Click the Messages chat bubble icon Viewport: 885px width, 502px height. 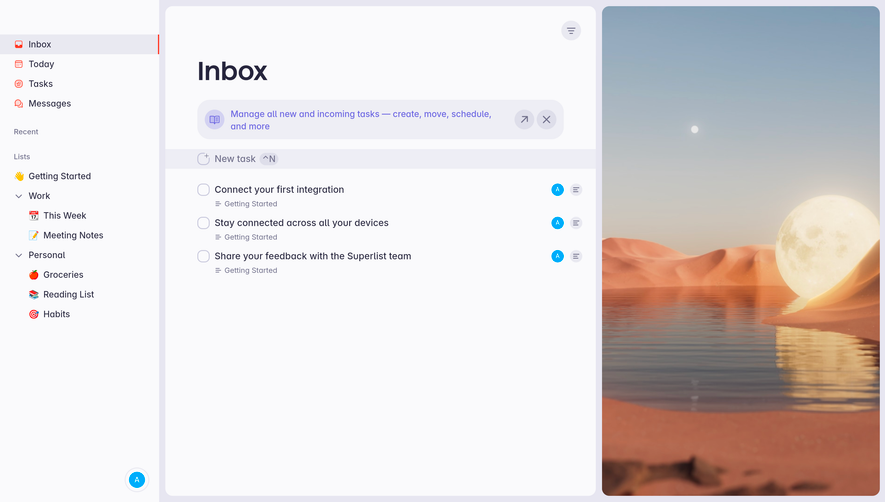[19, 103]
